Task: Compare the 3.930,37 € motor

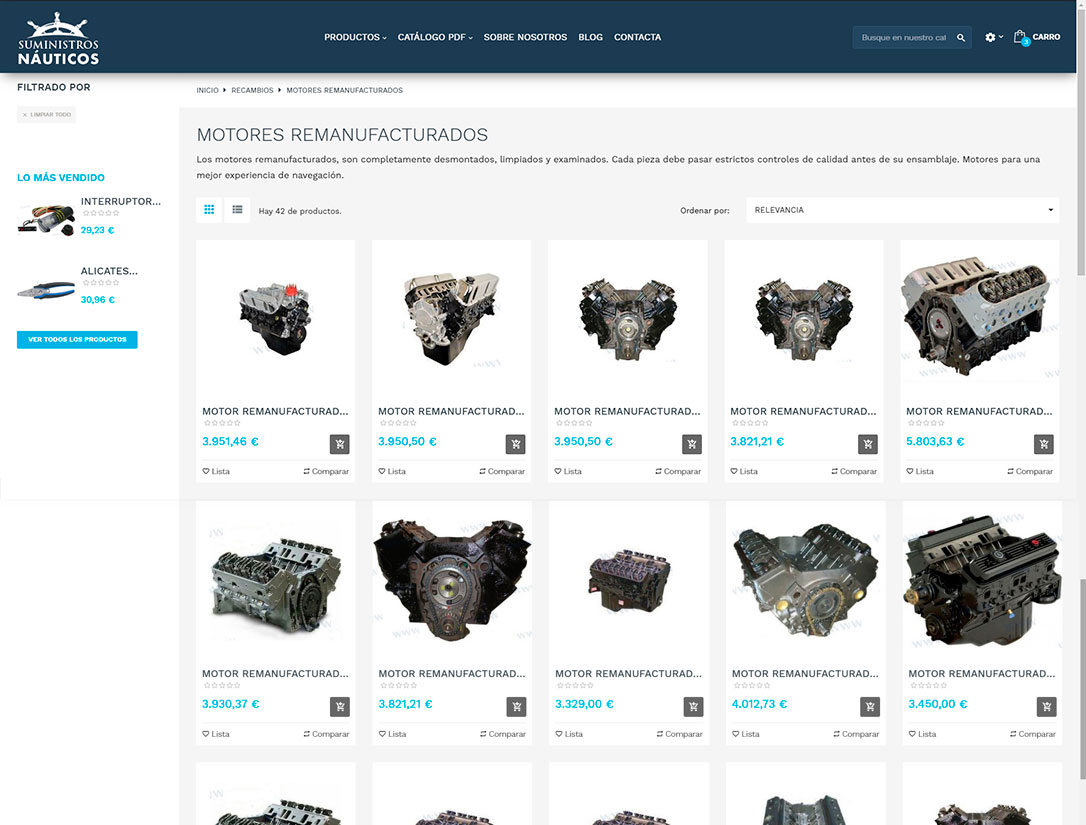Action: [326, 734]
